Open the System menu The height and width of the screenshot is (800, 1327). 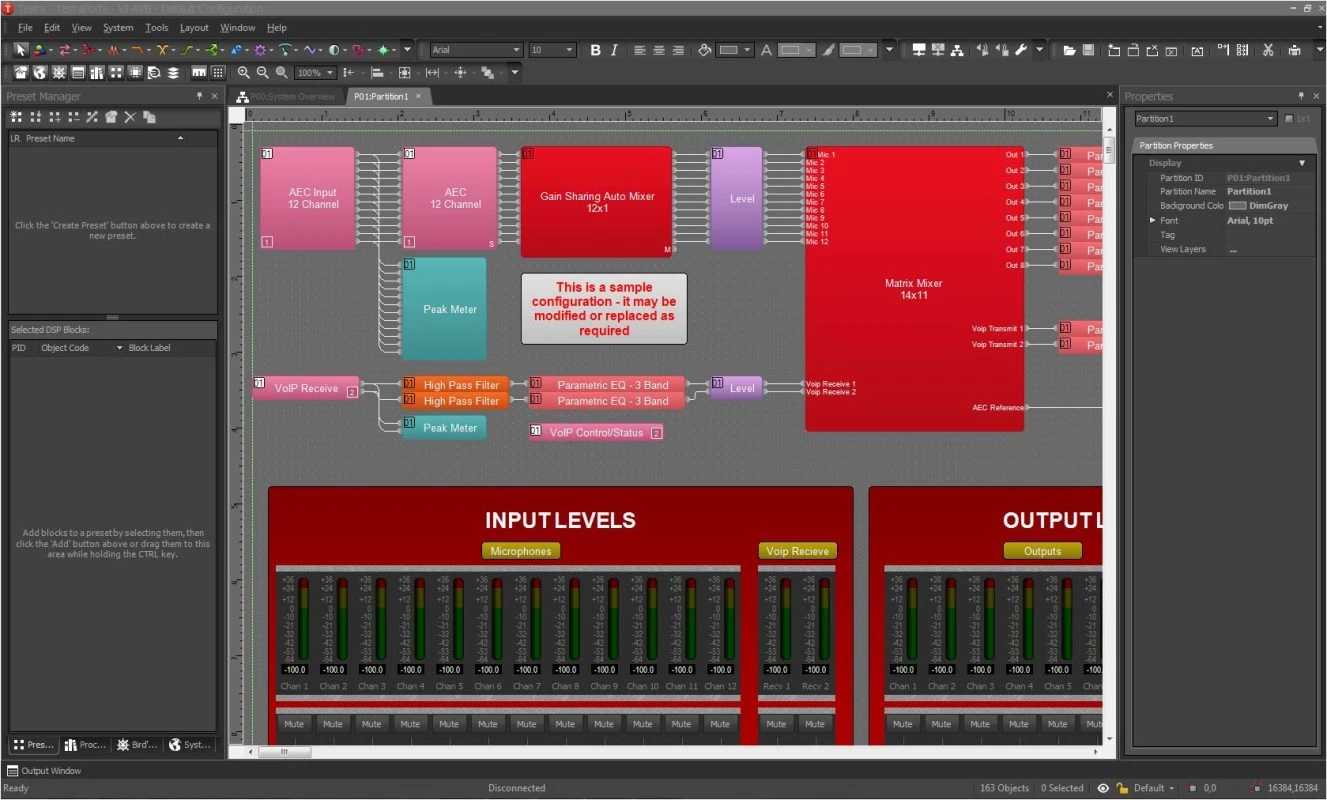point(118,28)
